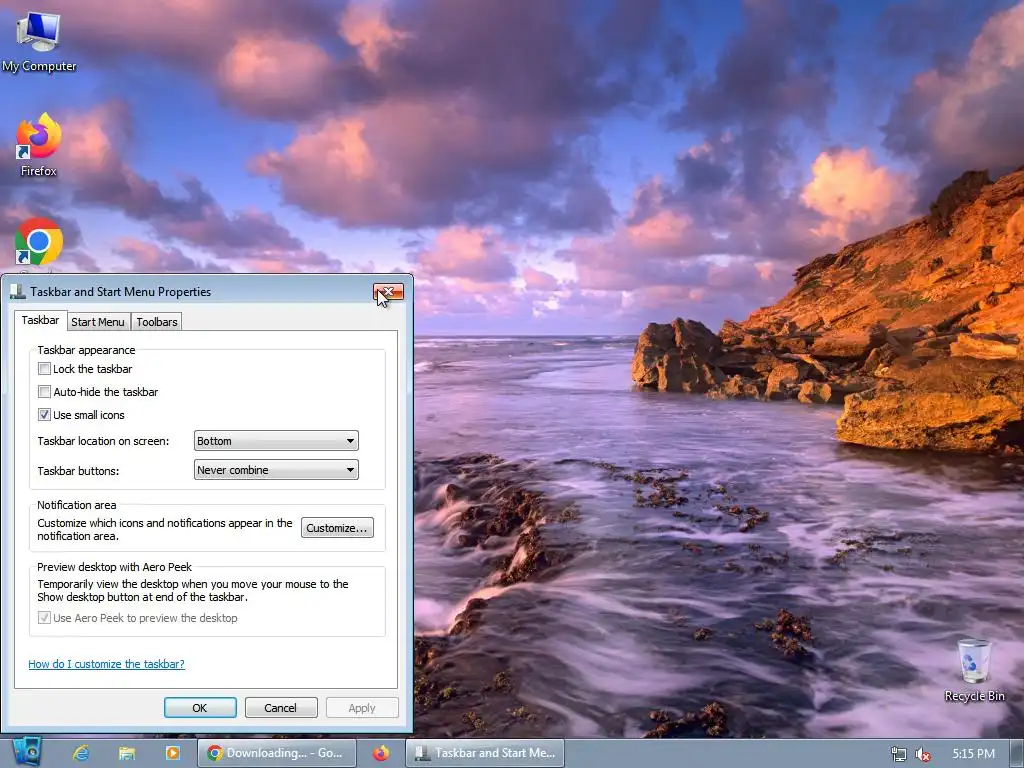The height and width of the screenshot is (768, 1024).
Task: Click Taskbar location on screen label
Action: coord(103,441)
